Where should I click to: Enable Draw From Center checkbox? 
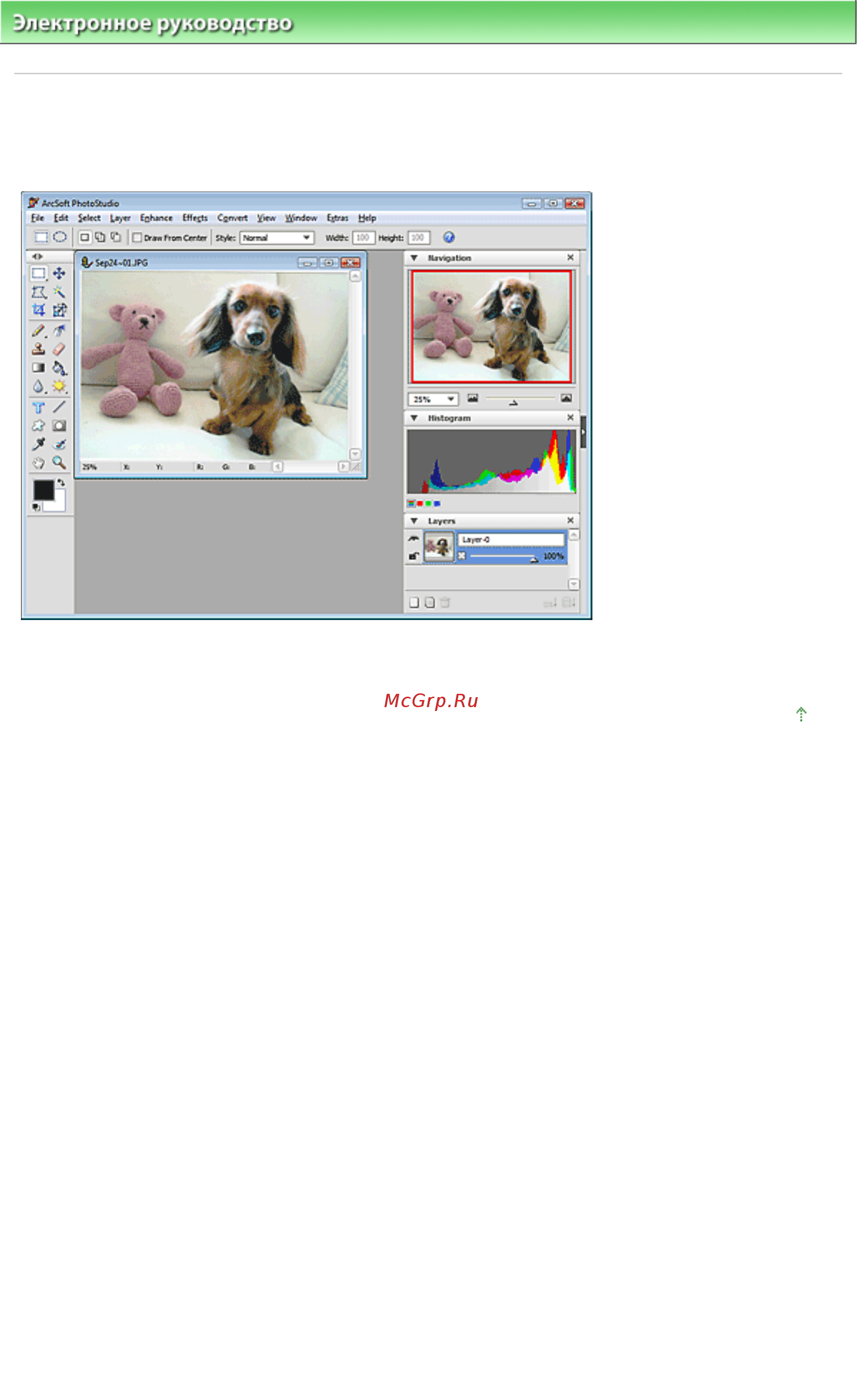[137, 237]
